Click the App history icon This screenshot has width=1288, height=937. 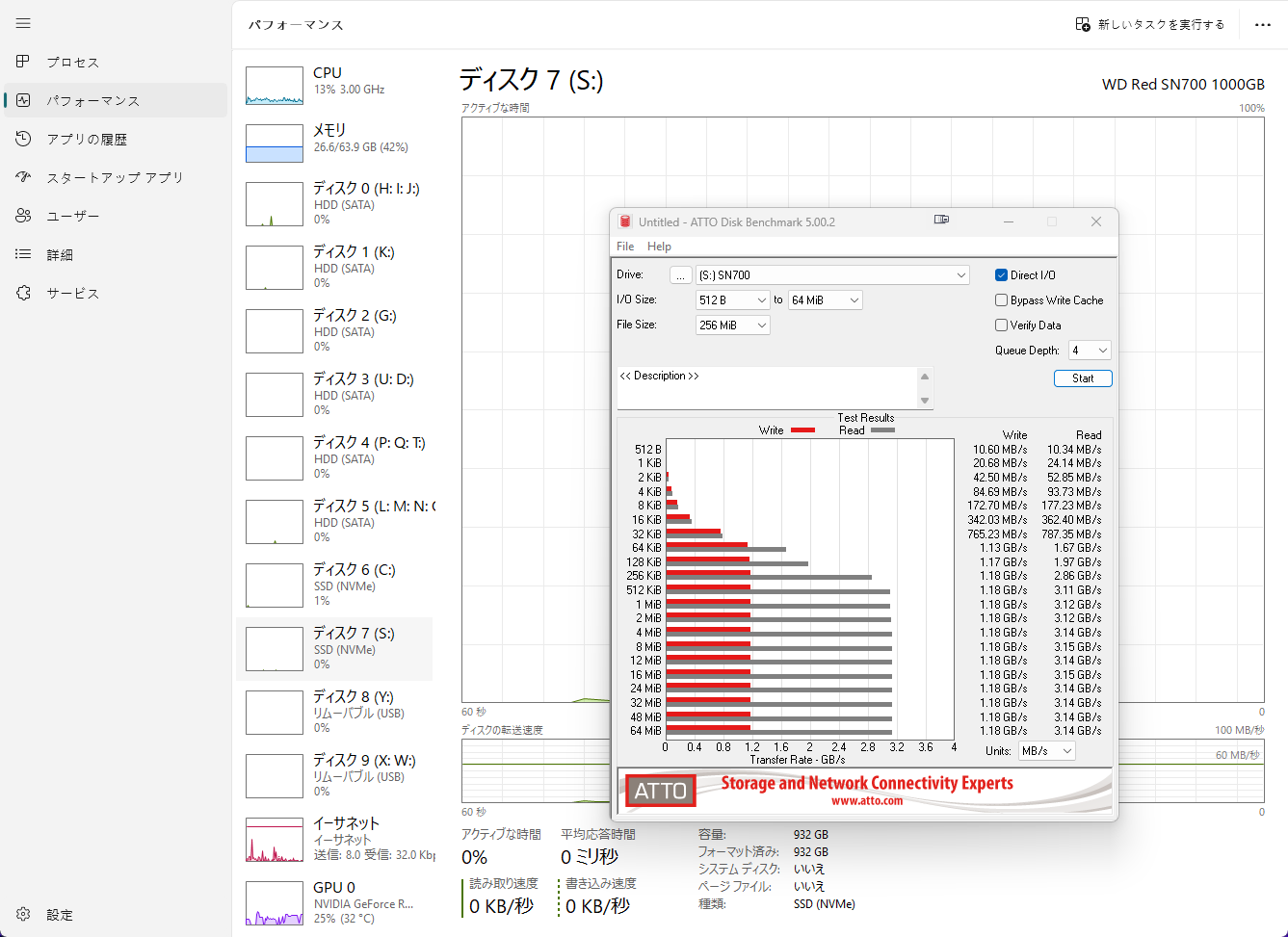(23, 139)
